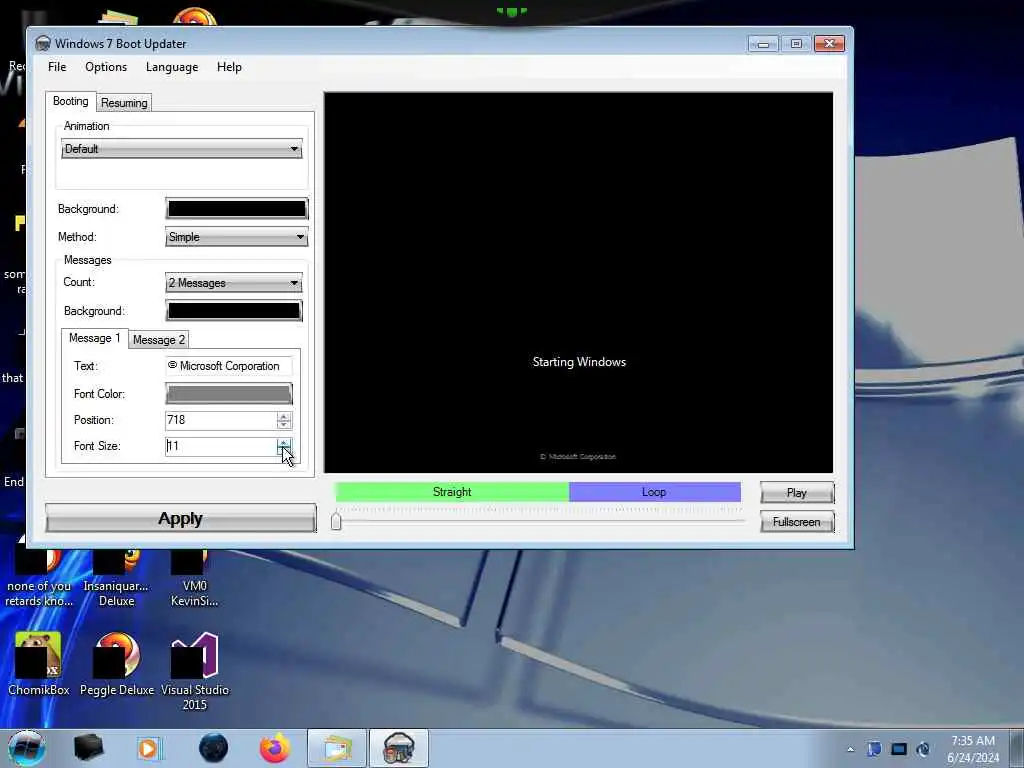
Task: Increase Position with the up arrow
Action: (x=283, y=416)
